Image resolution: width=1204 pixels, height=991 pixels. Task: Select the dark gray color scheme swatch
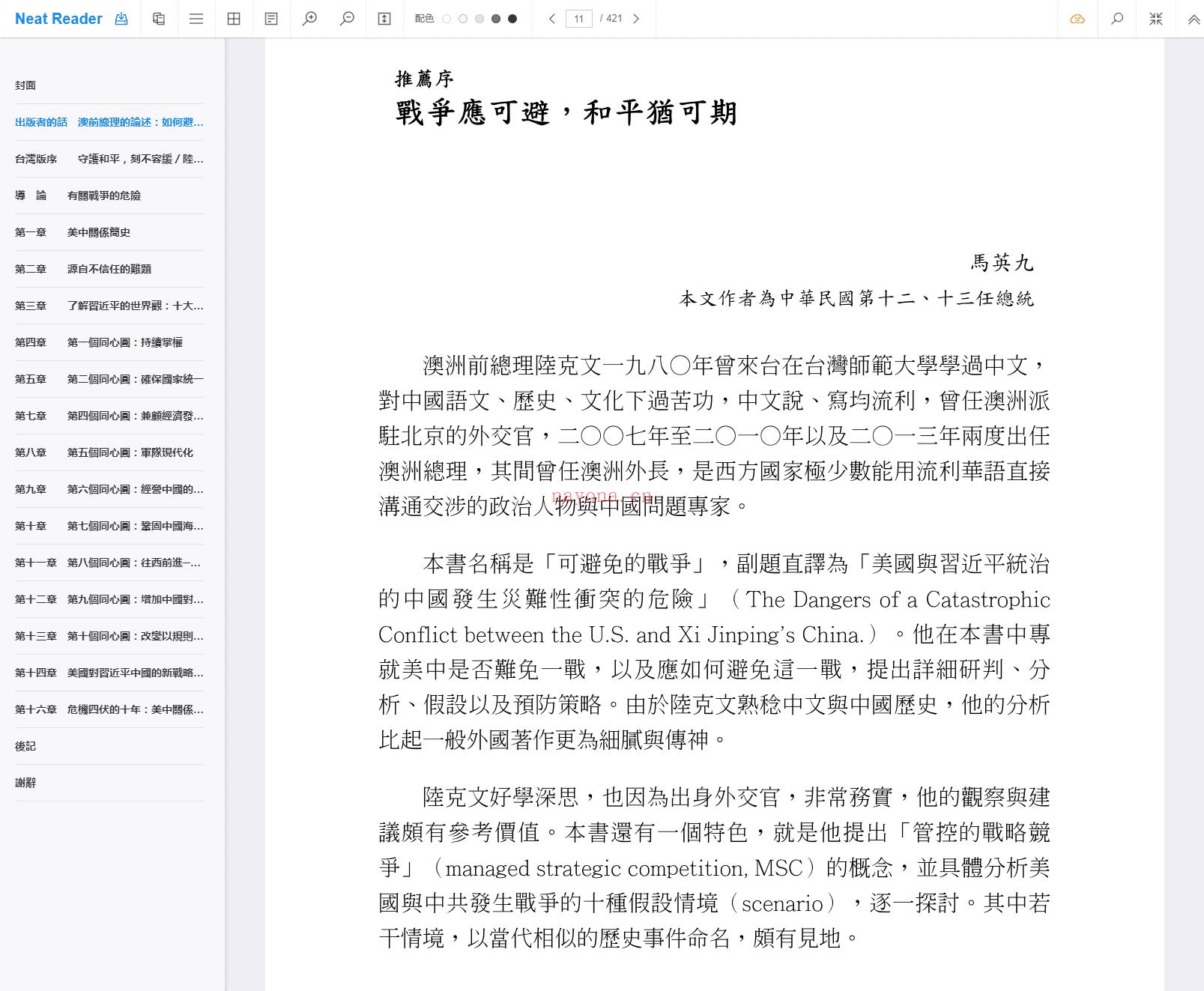(496, 19)
